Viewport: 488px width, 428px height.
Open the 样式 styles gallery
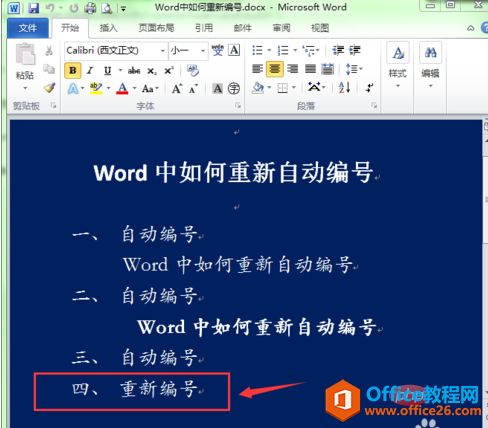coord(398,66)
